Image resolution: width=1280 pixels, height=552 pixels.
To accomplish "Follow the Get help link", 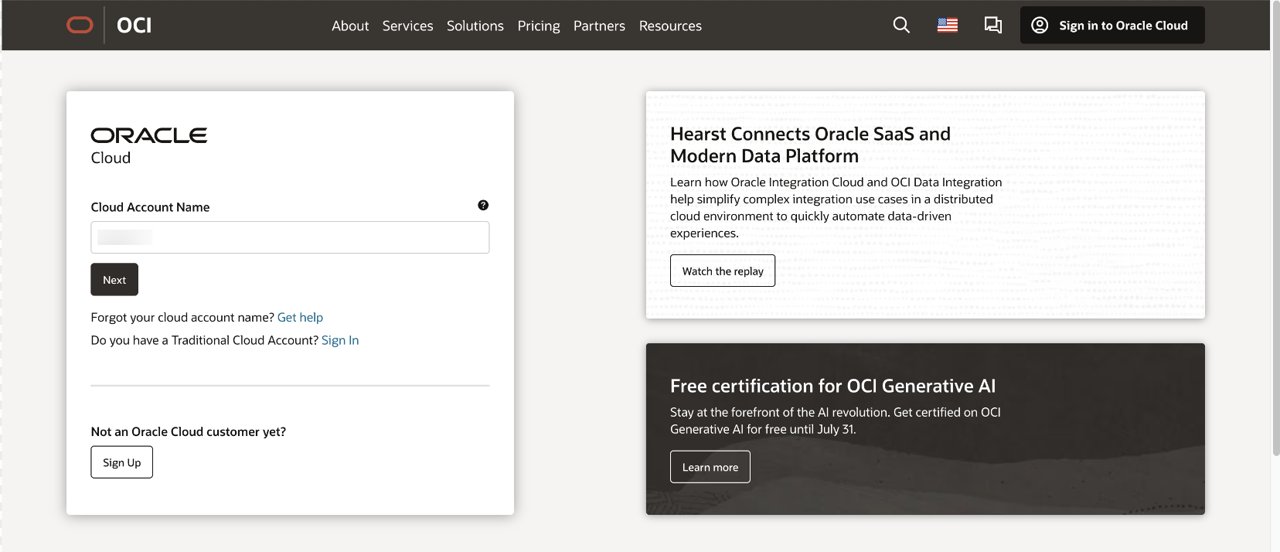I will coord(300,317).
